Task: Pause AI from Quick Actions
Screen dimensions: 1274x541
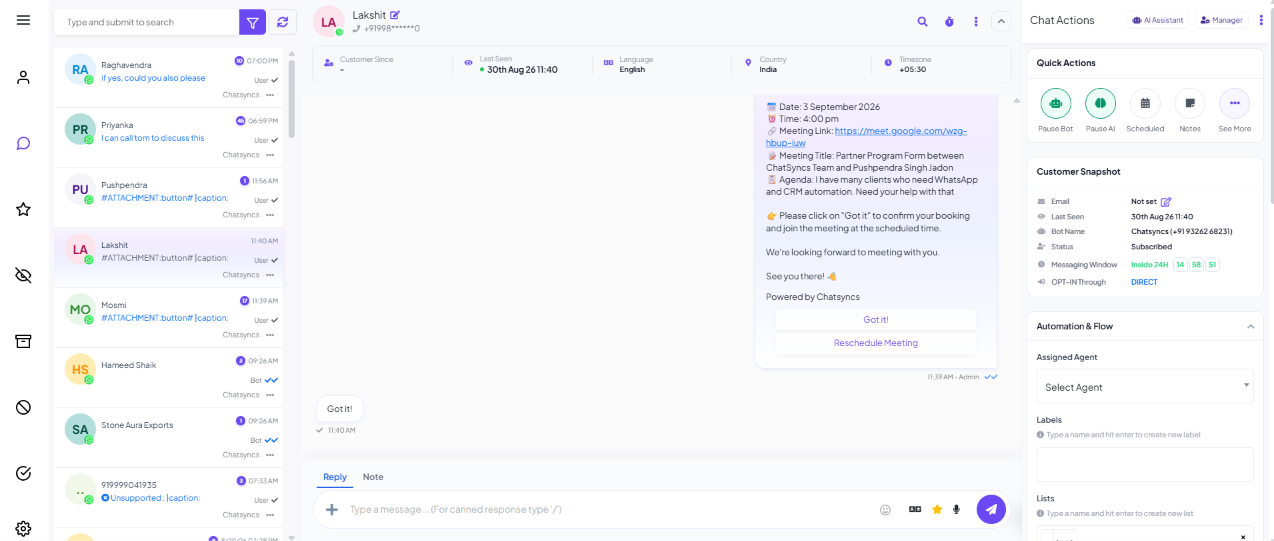Action: pyautogui.click(x=1100, y=104)
